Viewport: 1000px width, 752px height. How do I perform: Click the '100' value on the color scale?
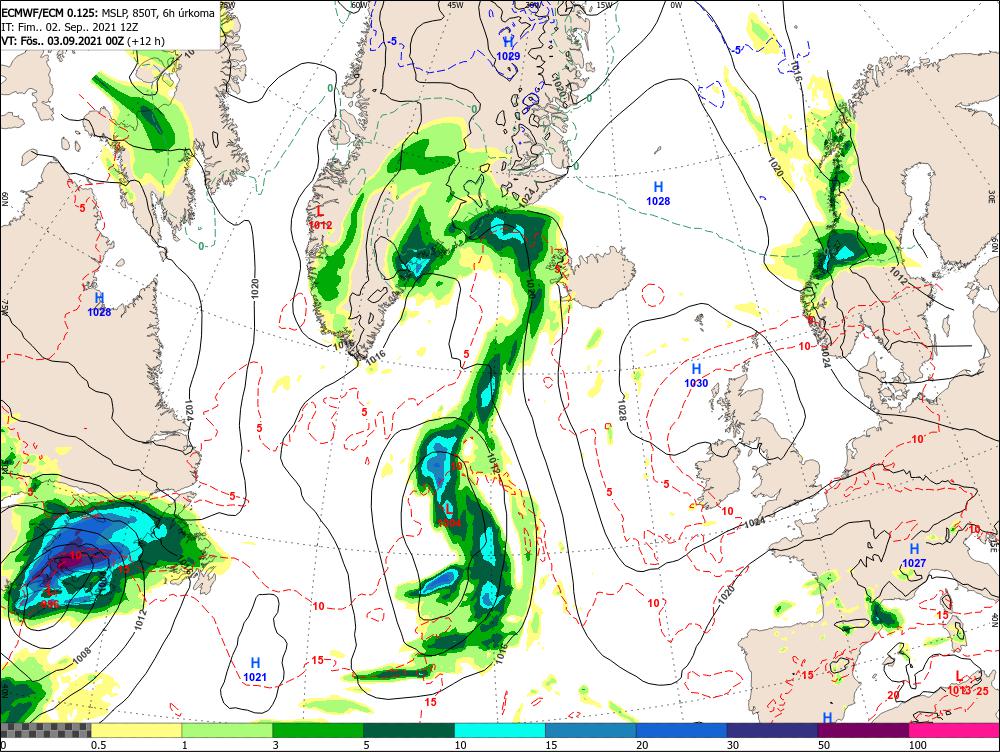(x=917, y=745)
